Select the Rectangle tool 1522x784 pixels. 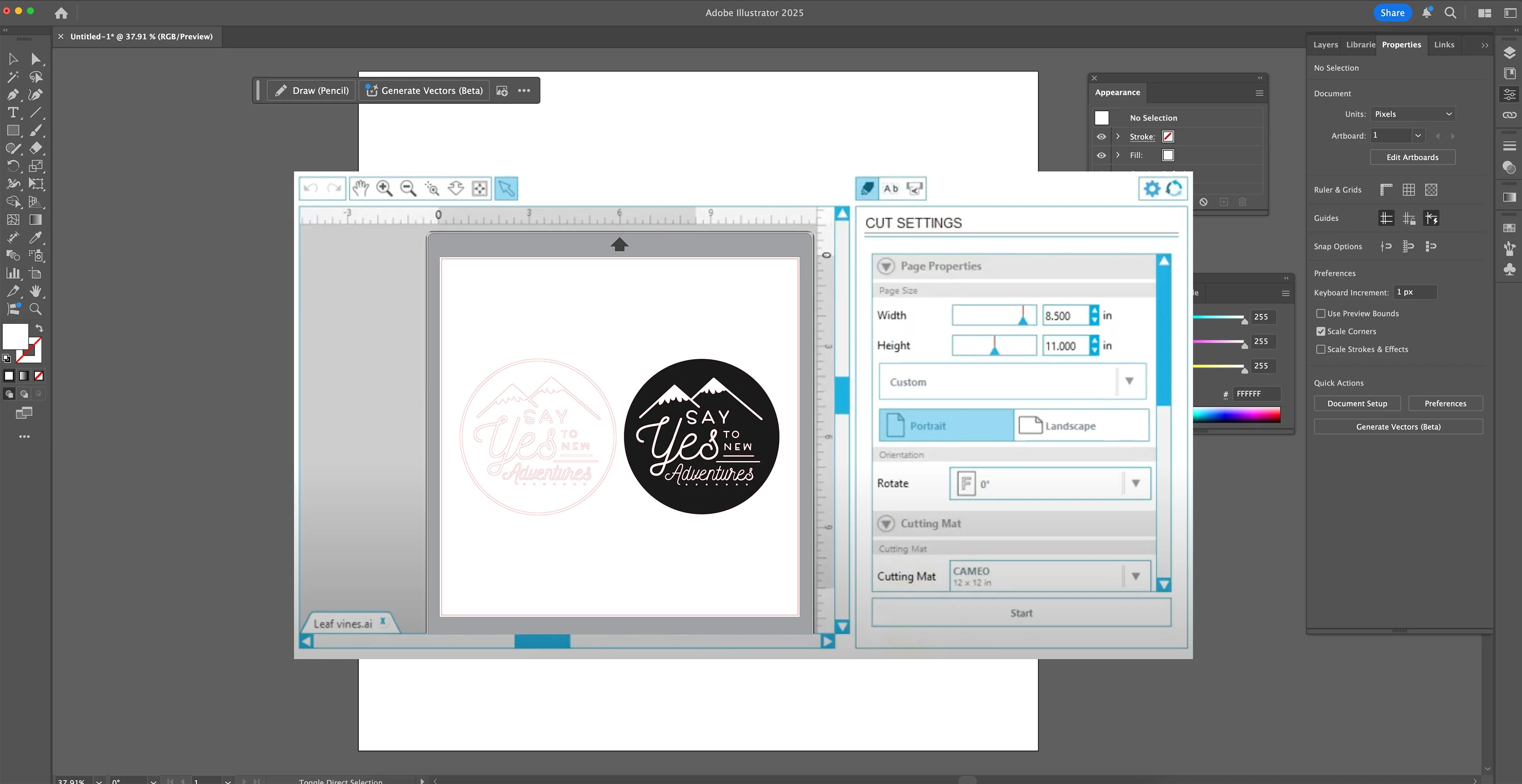[13, 131]
